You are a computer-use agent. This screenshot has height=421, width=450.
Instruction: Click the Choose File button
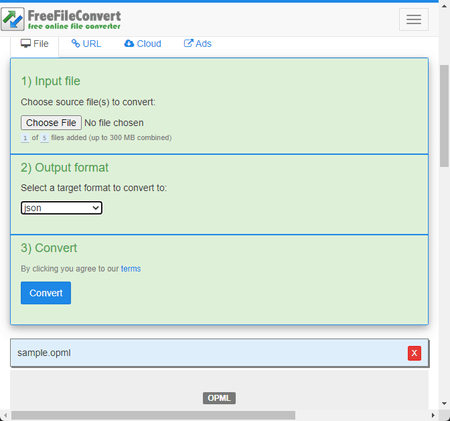[x=51, y=123]
